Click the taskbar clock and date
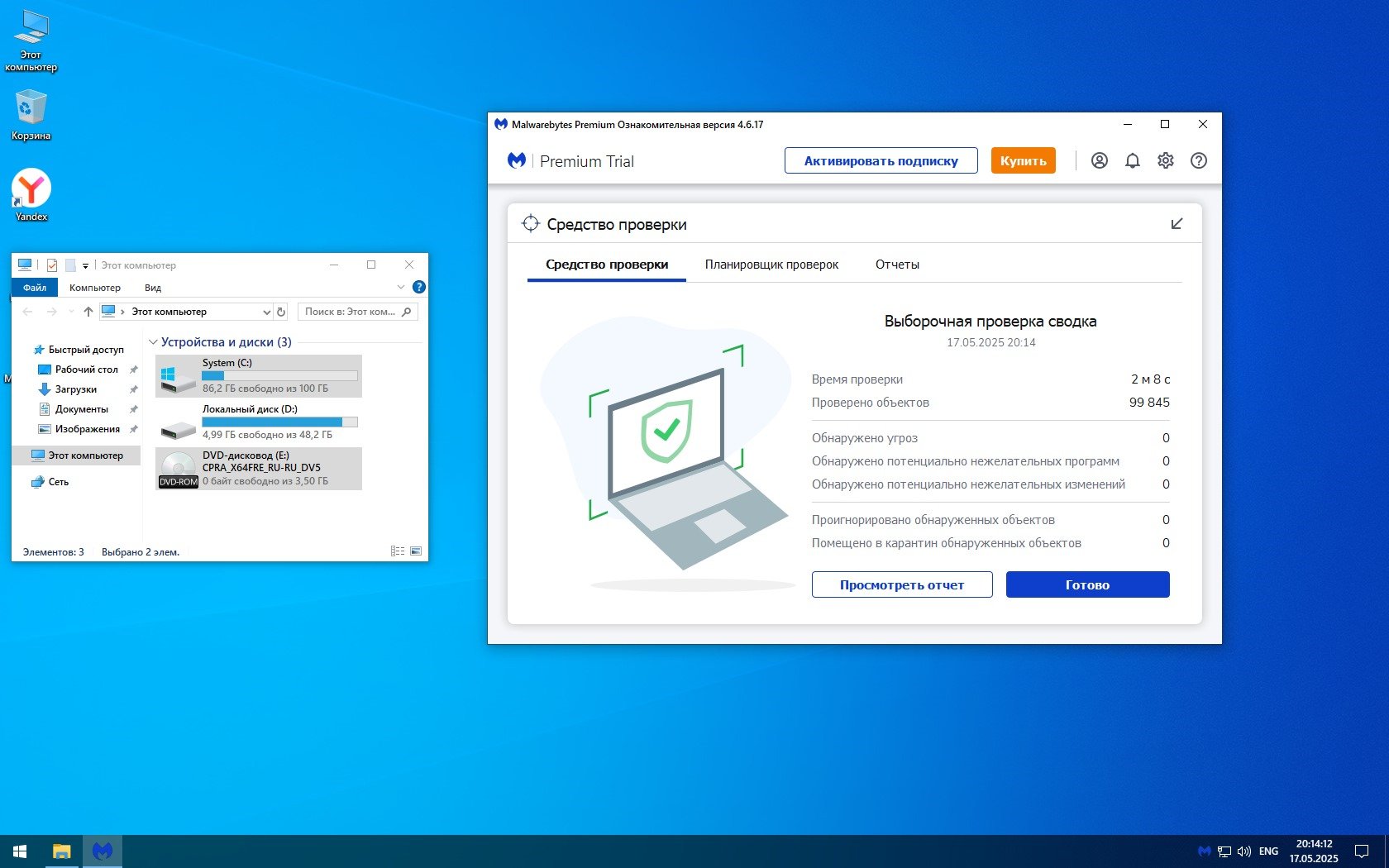The image size is (1389, 868). pyautogui.click(x=1314, y=851)
